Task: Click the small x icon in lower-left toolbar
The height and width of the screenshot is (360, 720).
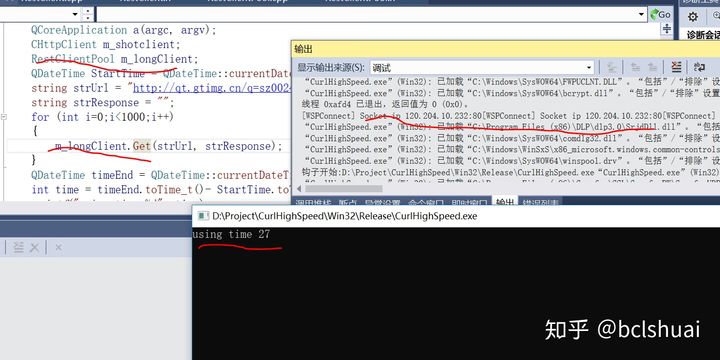Action: (58, 248)
